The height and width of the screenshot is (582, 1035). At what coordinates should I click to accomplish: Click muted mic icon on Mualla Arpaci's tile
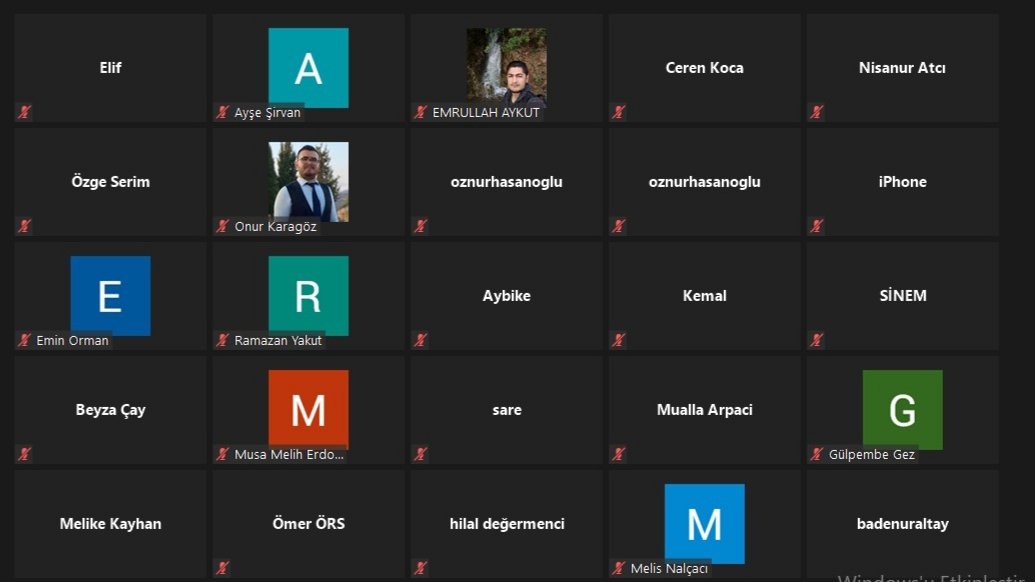pyautogui.click(x=618, y=454)
